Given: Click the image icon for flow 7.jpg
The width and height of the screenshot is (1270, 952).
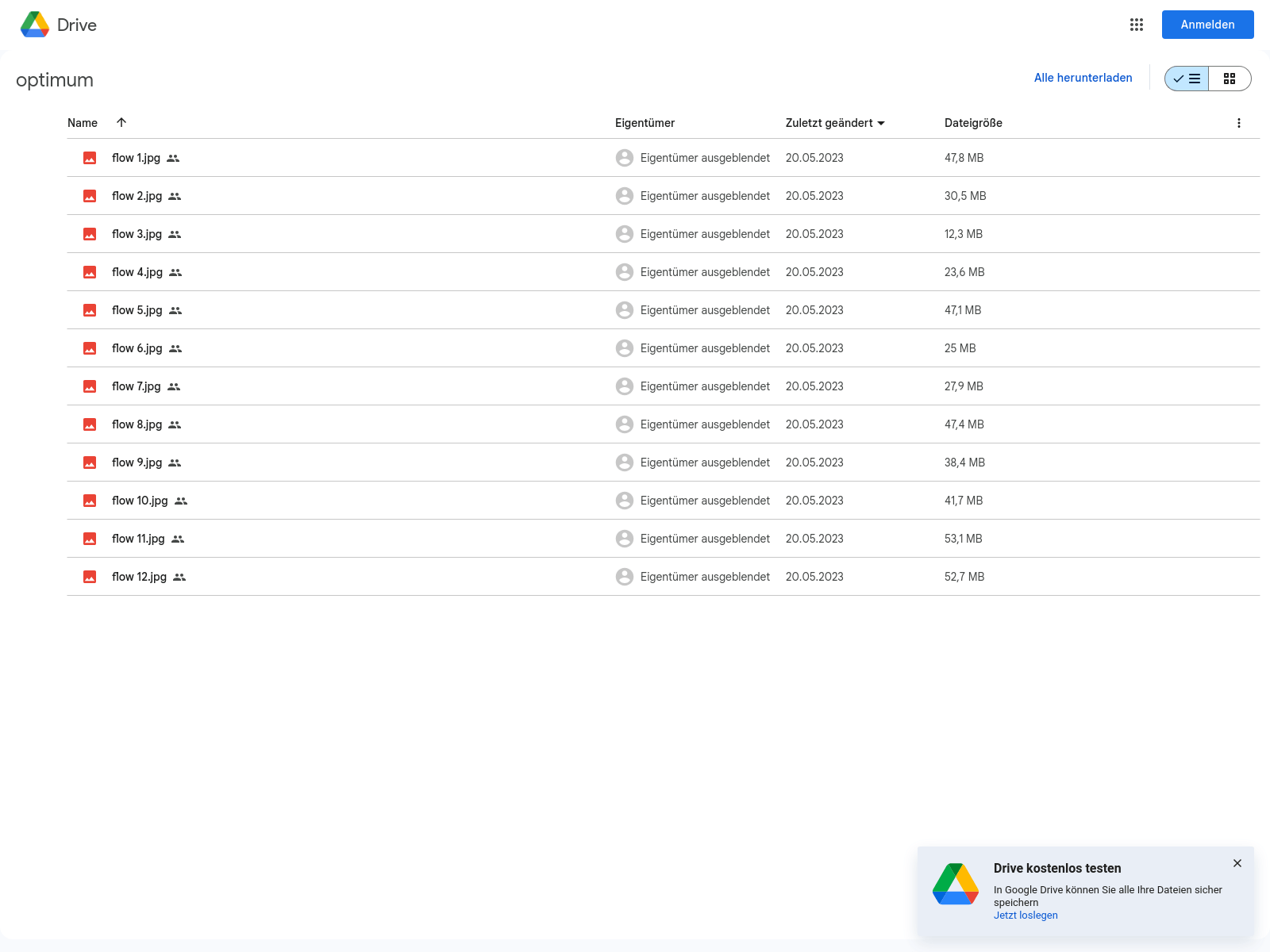Looking at the screenshot, I should [90, 386].
